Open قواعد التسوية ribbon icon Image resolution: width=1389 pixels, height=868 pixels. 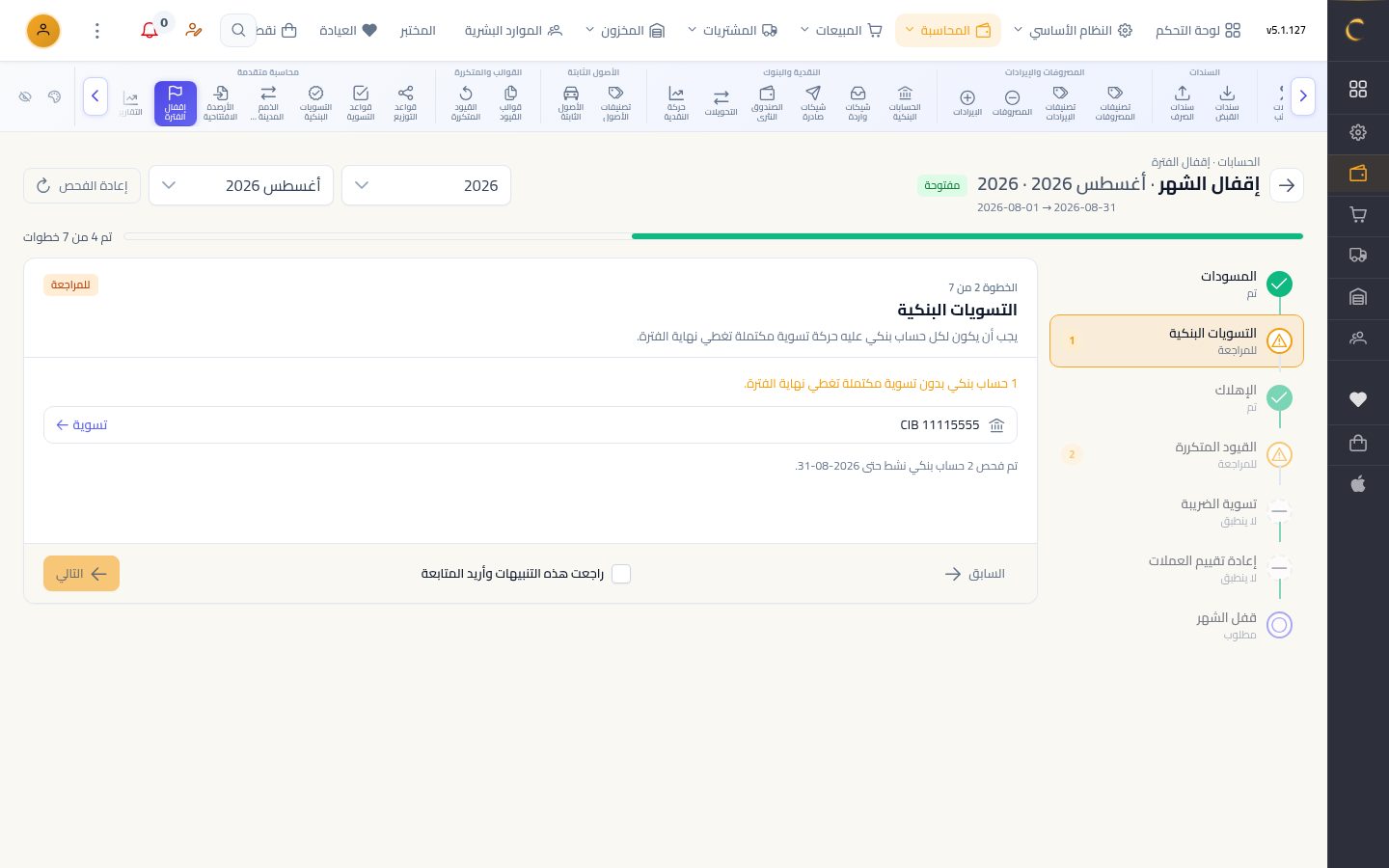[x=361, y=102]
